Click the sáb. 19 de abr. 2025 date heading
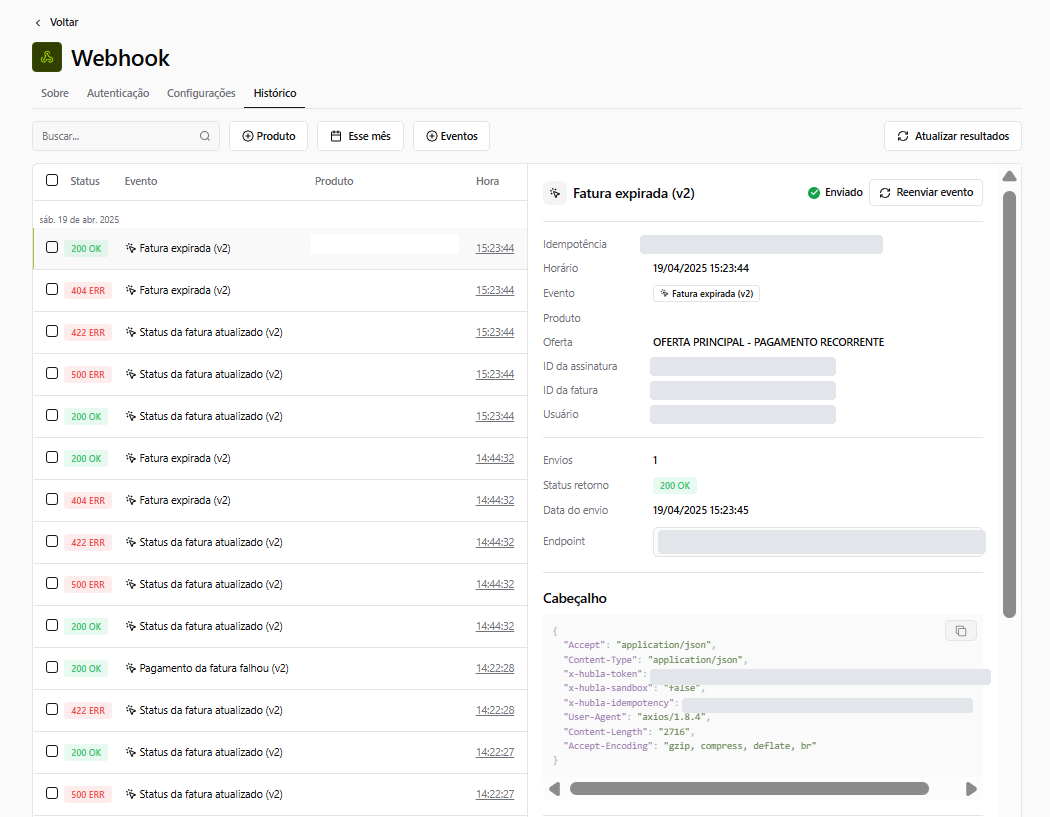 click(79, 220)
